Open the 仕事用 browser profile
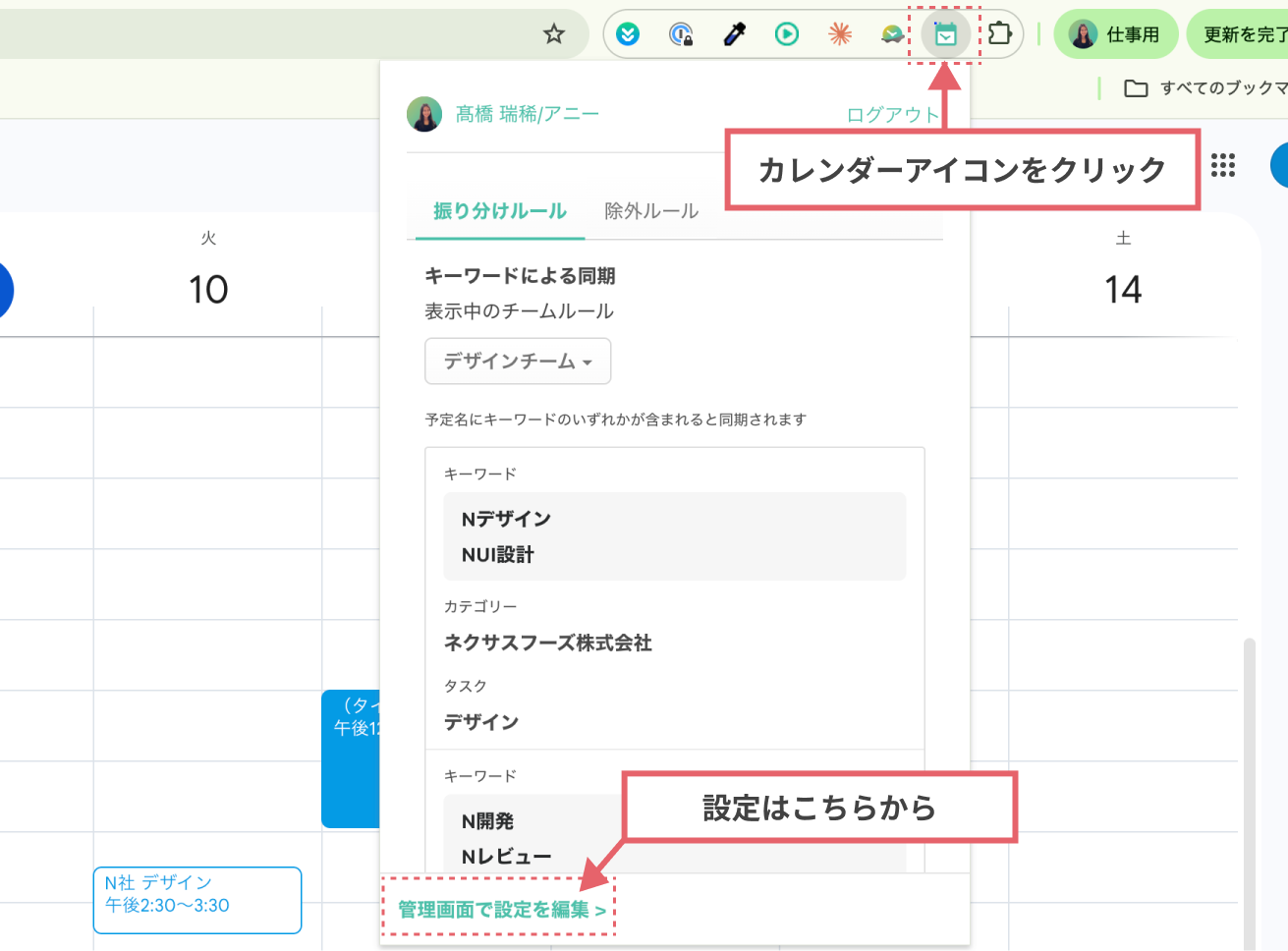Screen dimensions: 1288x951 point(1115,33)
